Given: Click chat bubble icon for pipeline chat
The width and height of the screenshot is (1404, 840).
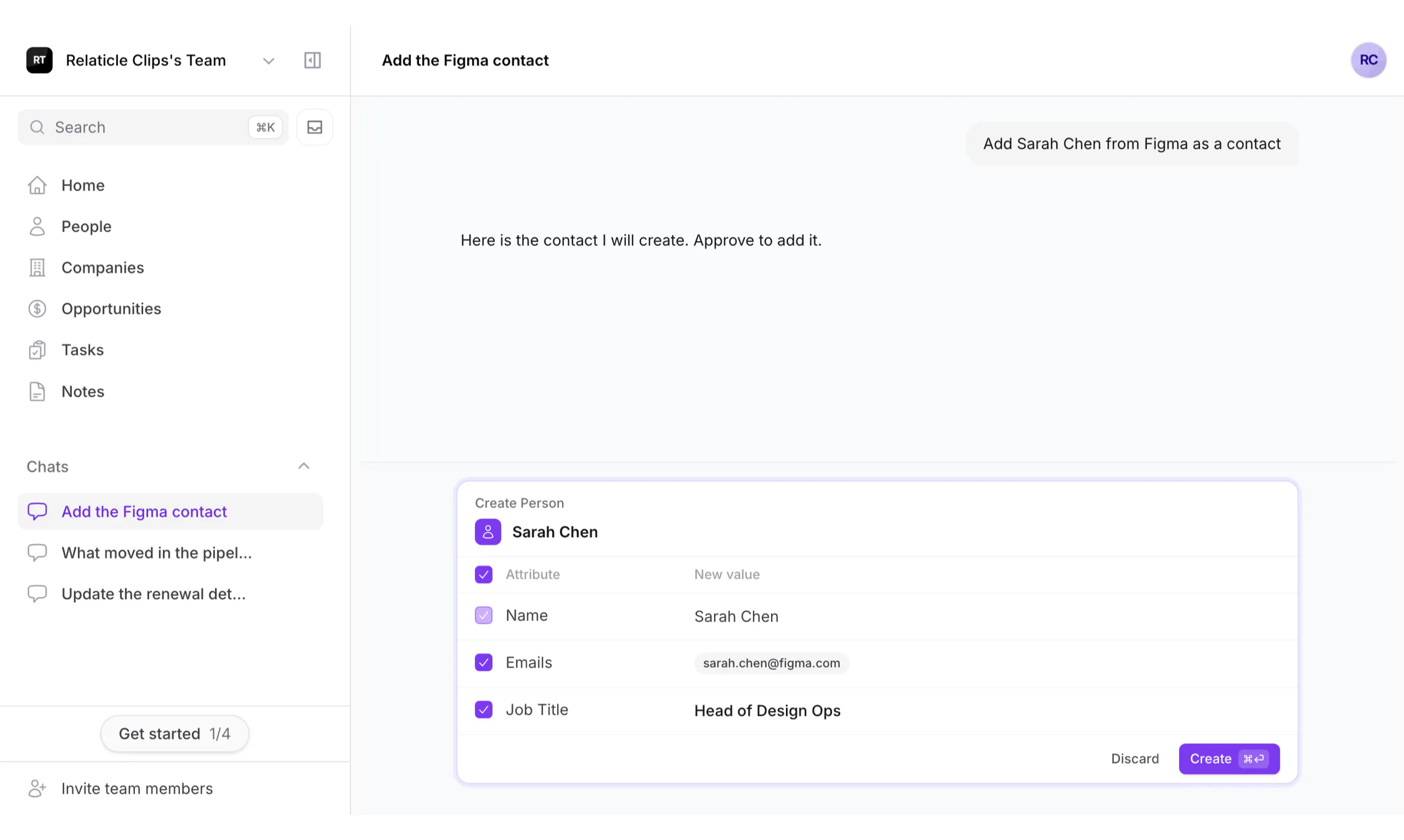Looking at the screenshot, I should click(x=38, y=553).
